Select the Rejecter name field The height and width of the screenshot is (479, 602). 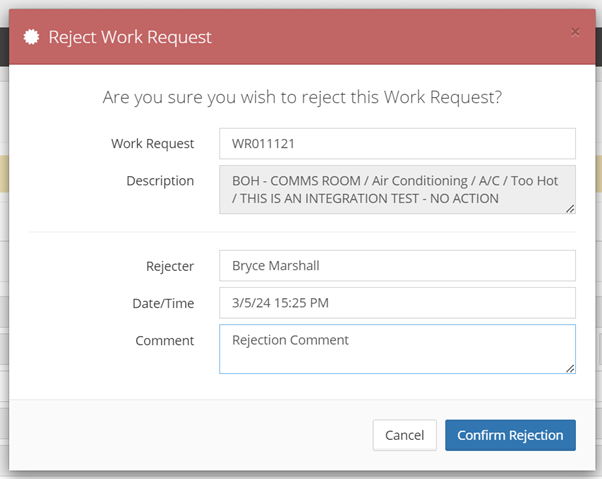(397, 265)
